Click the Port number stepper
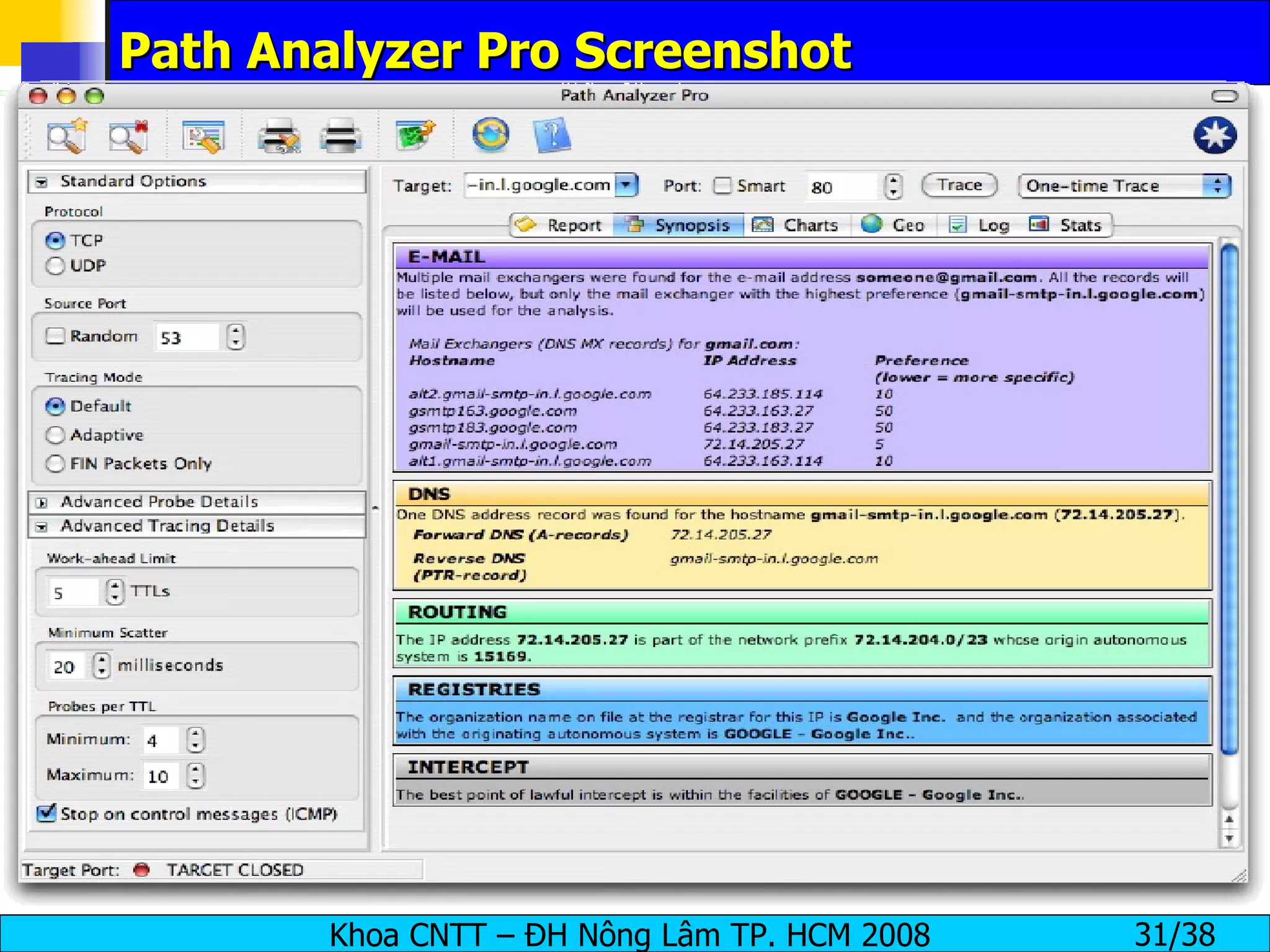Screen dimensions: 1270x952 [x=893, y=186]
